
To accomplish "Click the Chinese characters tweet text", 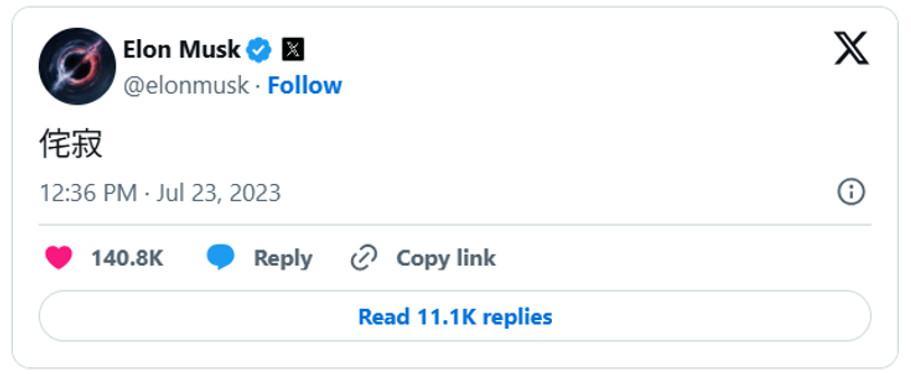I will [71, 143].
